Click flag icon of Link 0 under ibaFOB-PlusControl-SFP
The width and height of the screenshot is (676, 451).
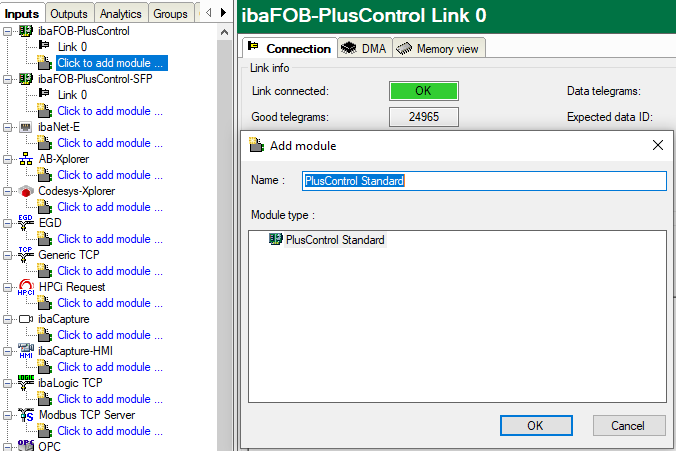pos(44,93)
